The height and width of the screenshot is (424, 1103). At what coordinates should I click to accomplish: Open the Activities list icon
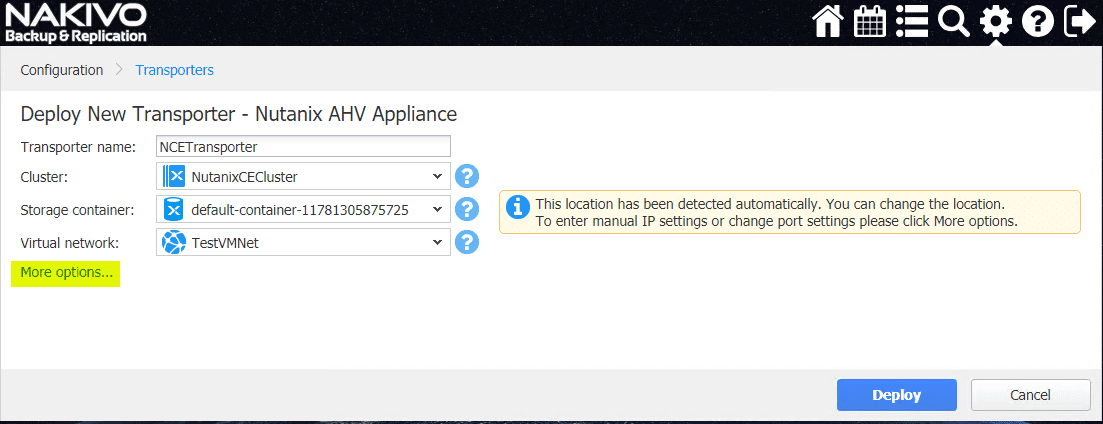[911, 22]
